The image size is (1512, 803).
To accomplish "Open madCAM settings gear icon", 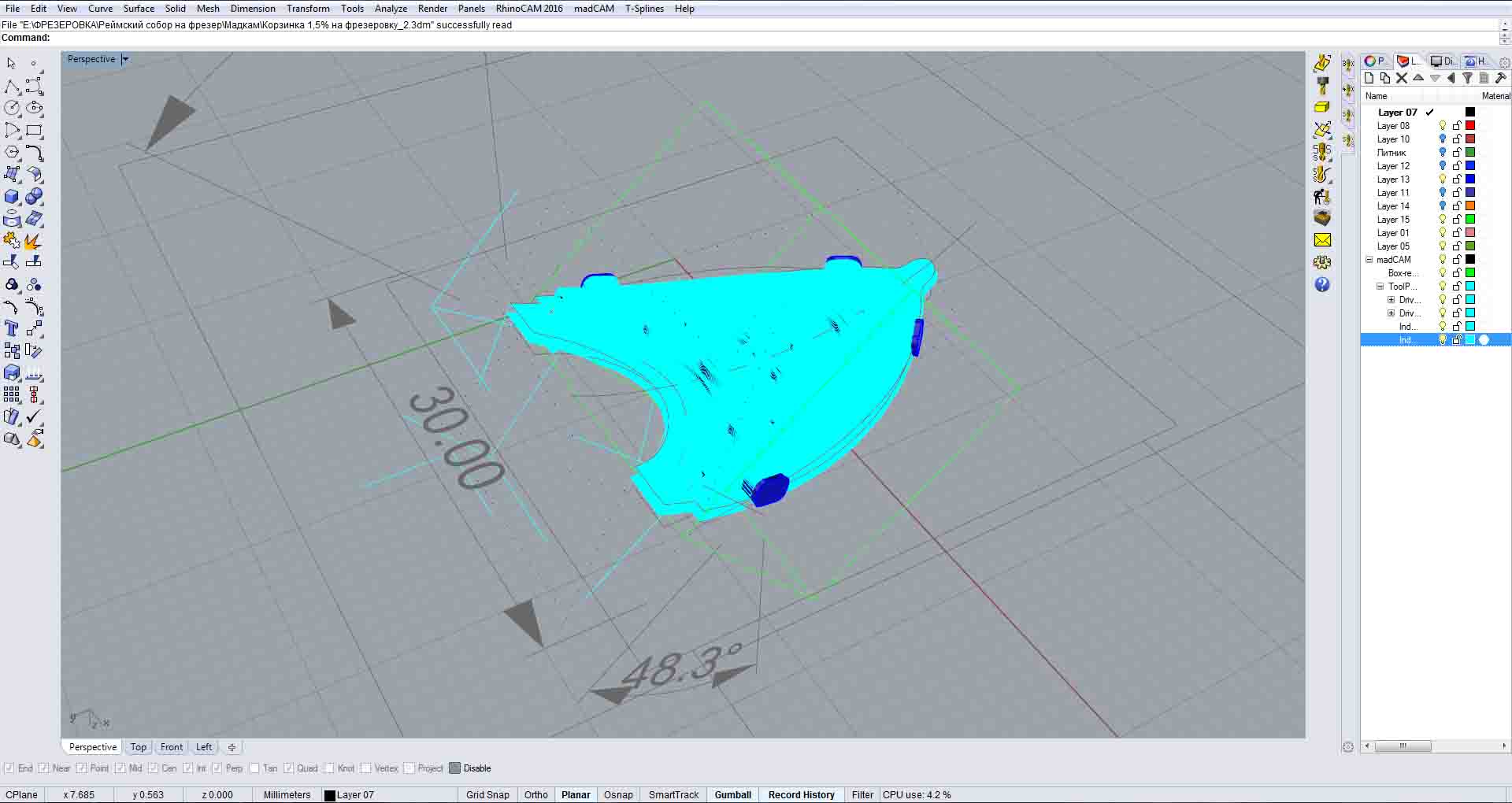I will pyautogui.click(x=1322, y=263).
